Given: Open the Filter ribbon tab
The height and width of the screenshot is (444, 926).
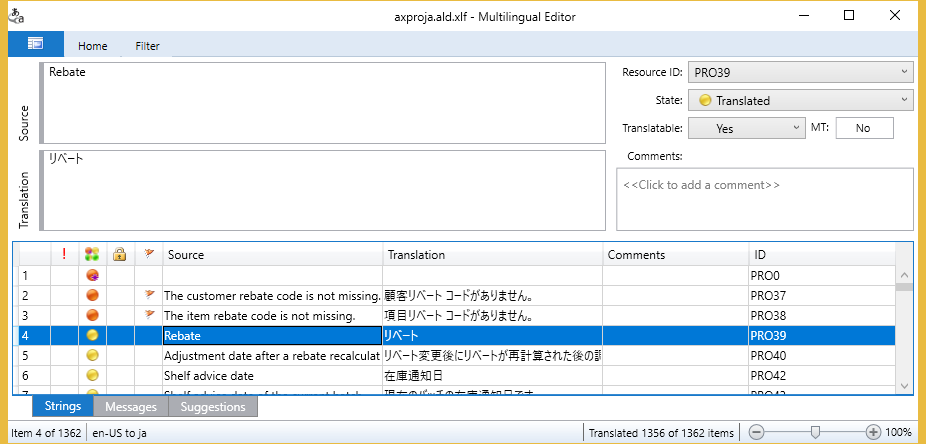Looking at the screenshot, I should tap(147, 45).
